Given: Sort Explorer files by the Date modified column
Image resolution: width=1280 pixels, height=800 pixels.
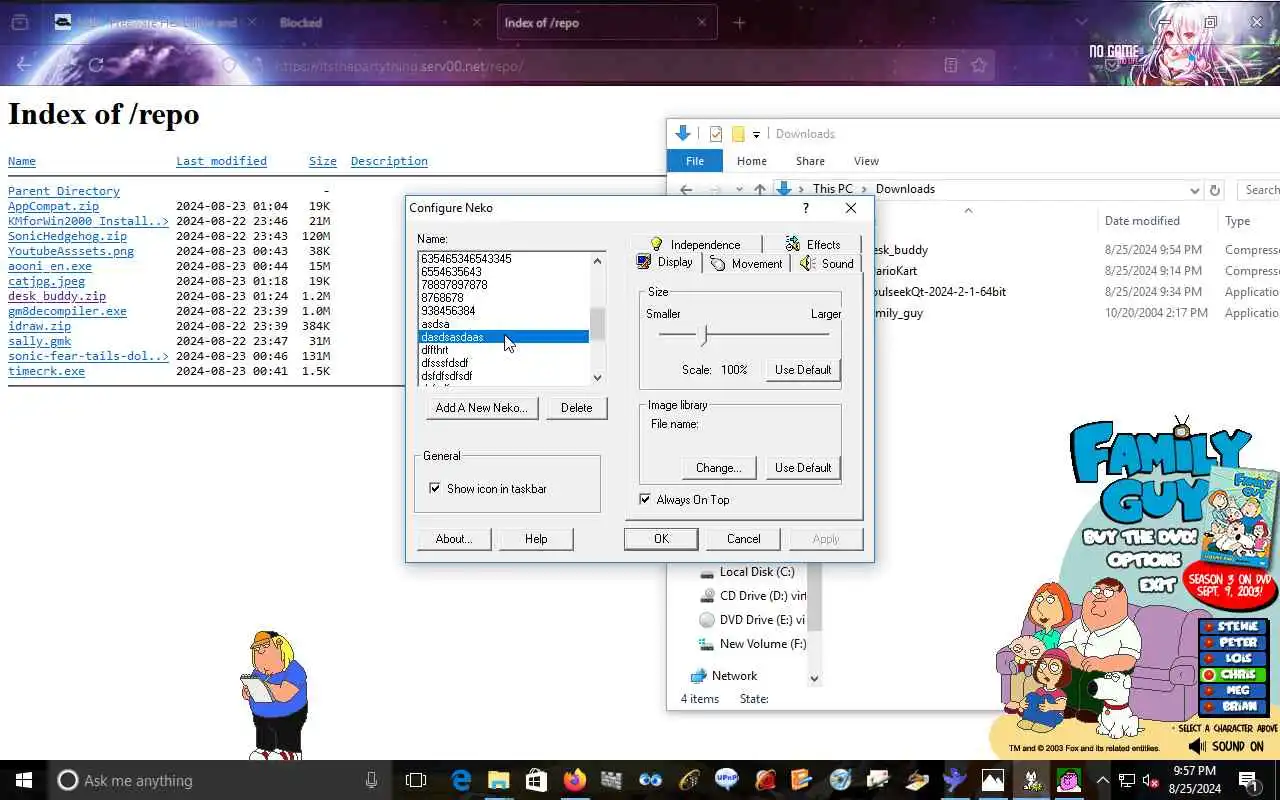Looking at the screenshot, I should pyautogui.click(x=1142, y=221).
